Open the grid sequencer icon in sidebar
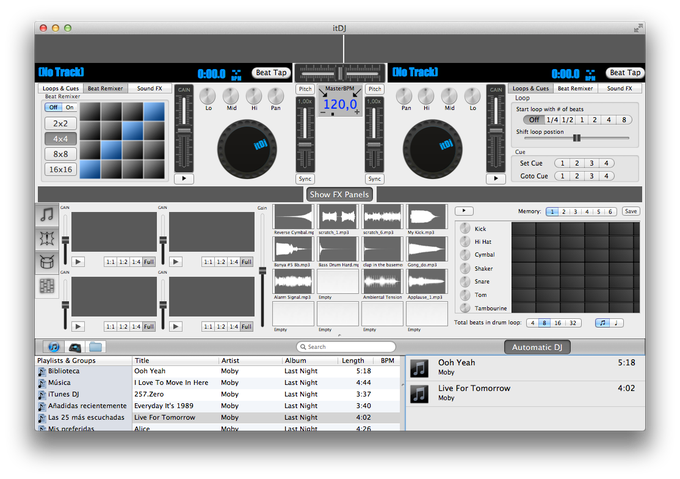 [47, 286]
